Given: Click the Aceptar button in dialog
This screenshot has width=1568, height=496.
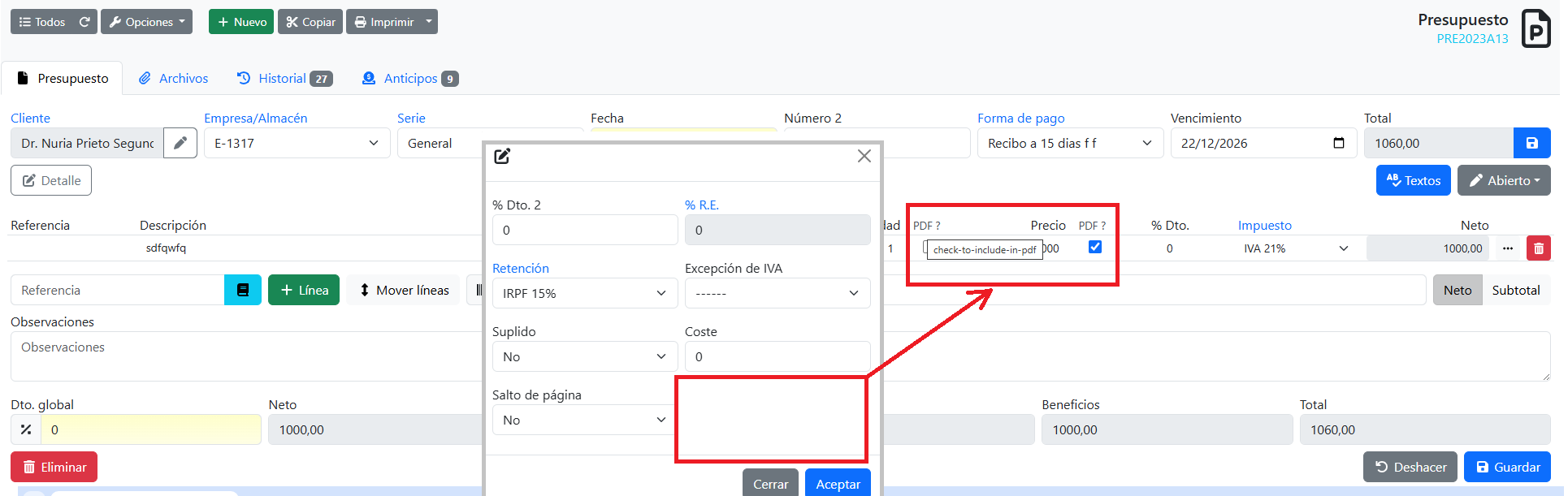Looking at the screenshot, I should coord(838,484).
